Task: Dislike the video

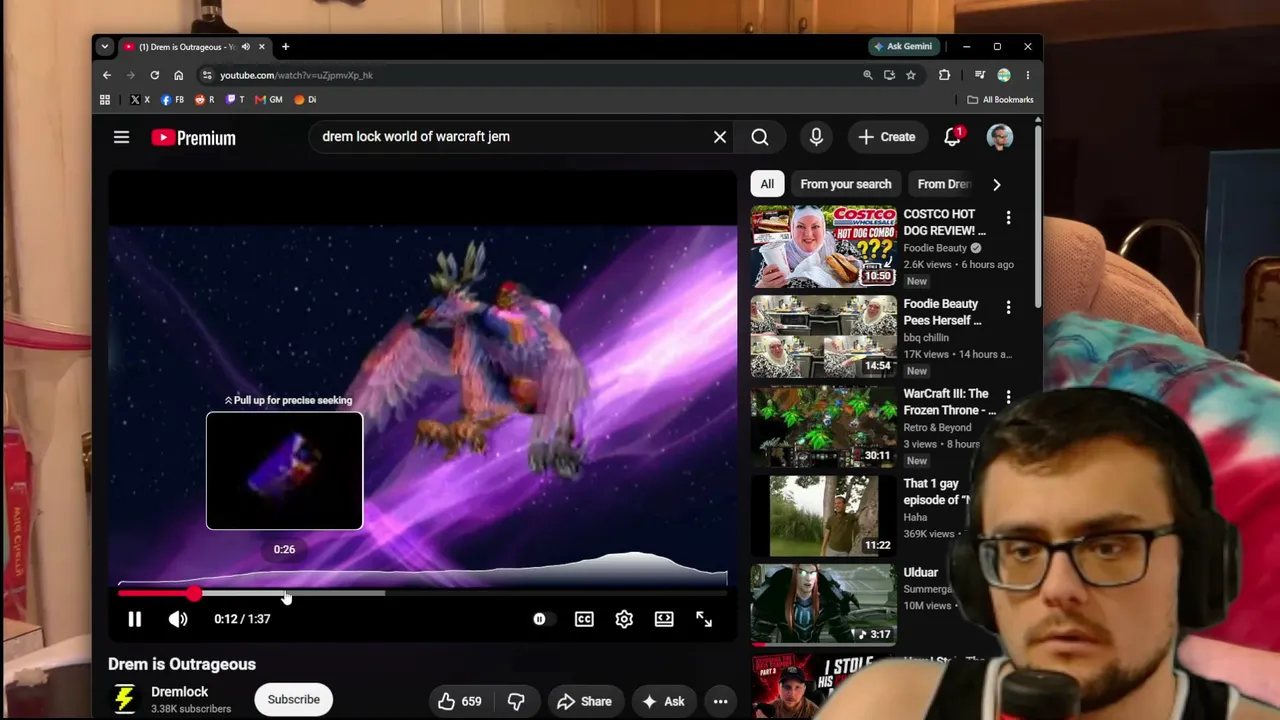Action: coord(516,701)
